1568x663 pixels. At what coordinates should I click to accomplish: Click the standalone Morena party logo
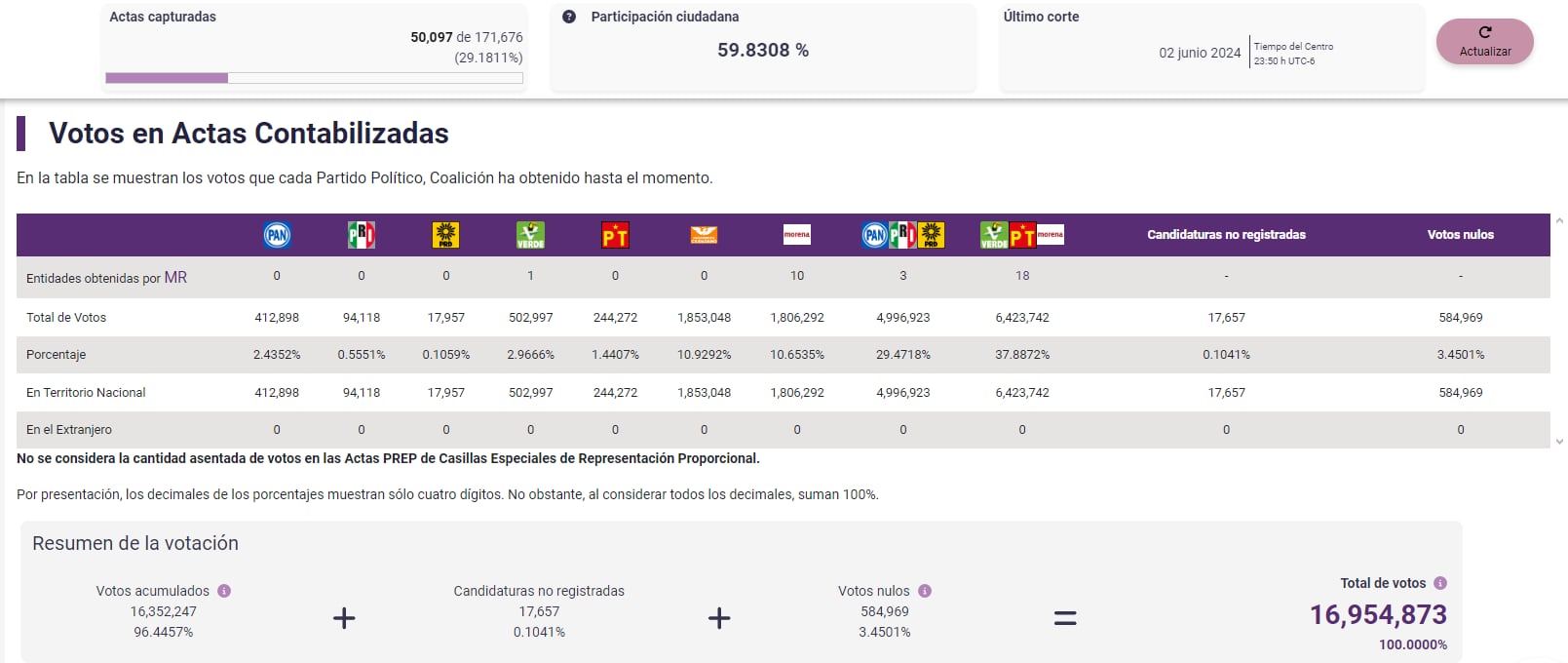coord(797,235)
